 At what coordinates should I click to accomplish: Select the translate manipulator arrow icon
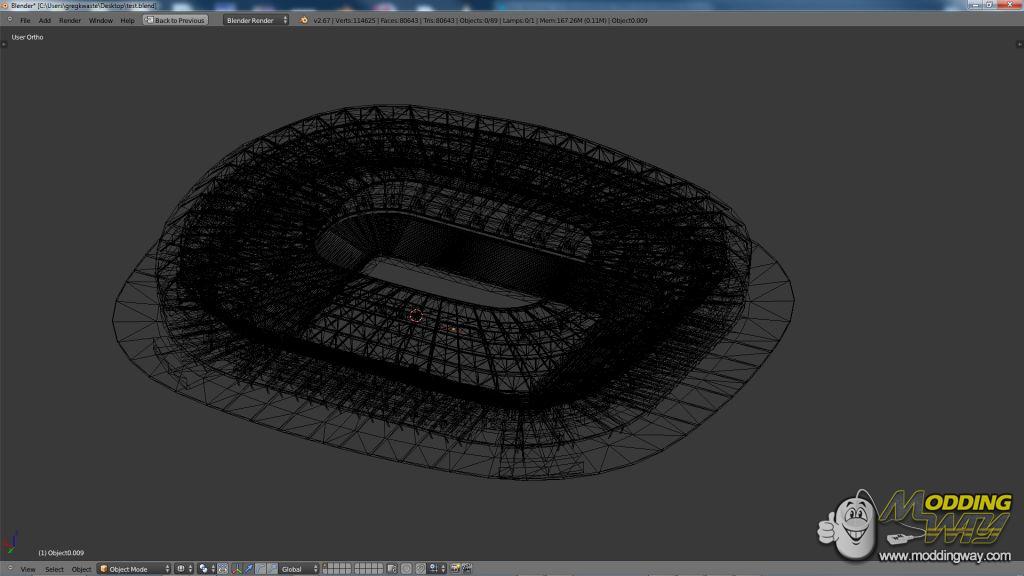click(248, 569)
